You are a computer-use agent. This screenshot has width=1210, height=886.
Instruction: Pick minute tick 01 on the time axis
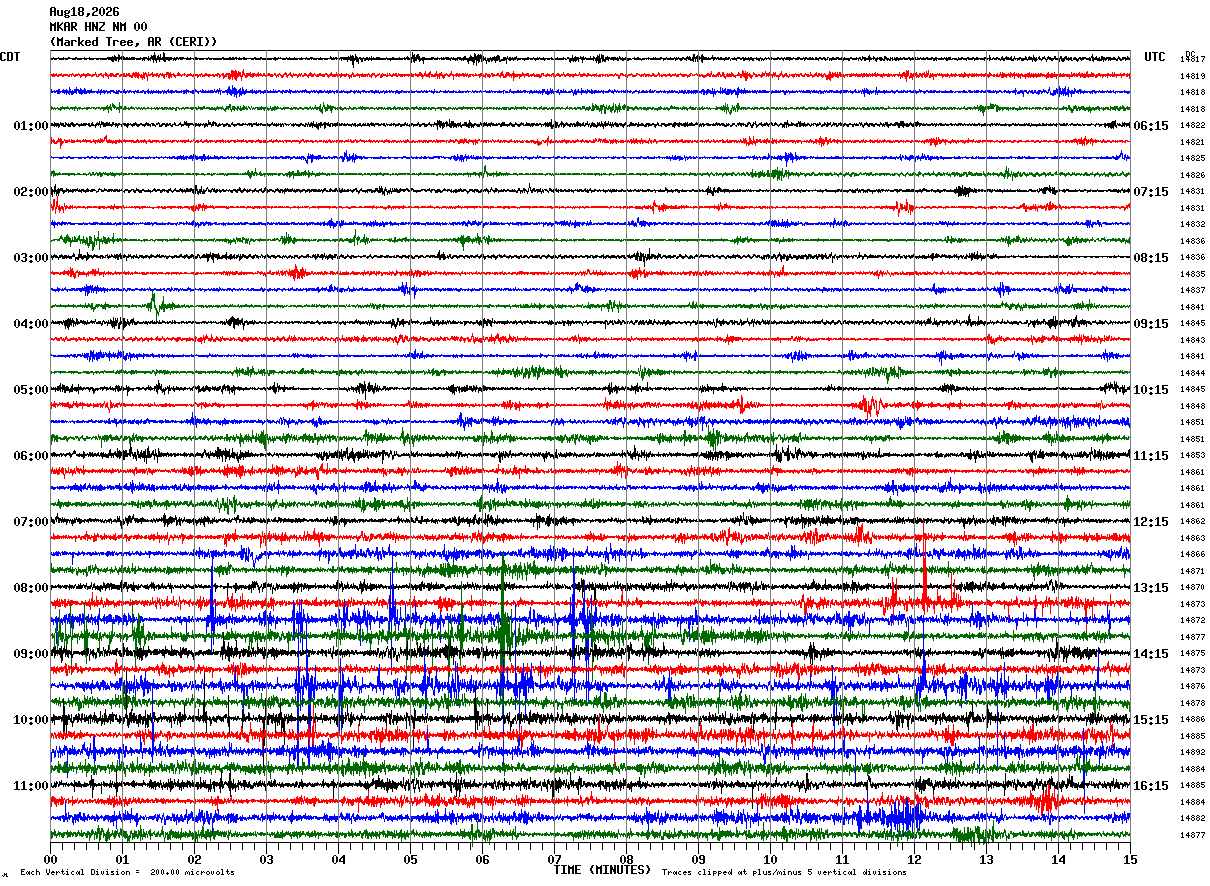pyautogui.click(x=122, y=859)
